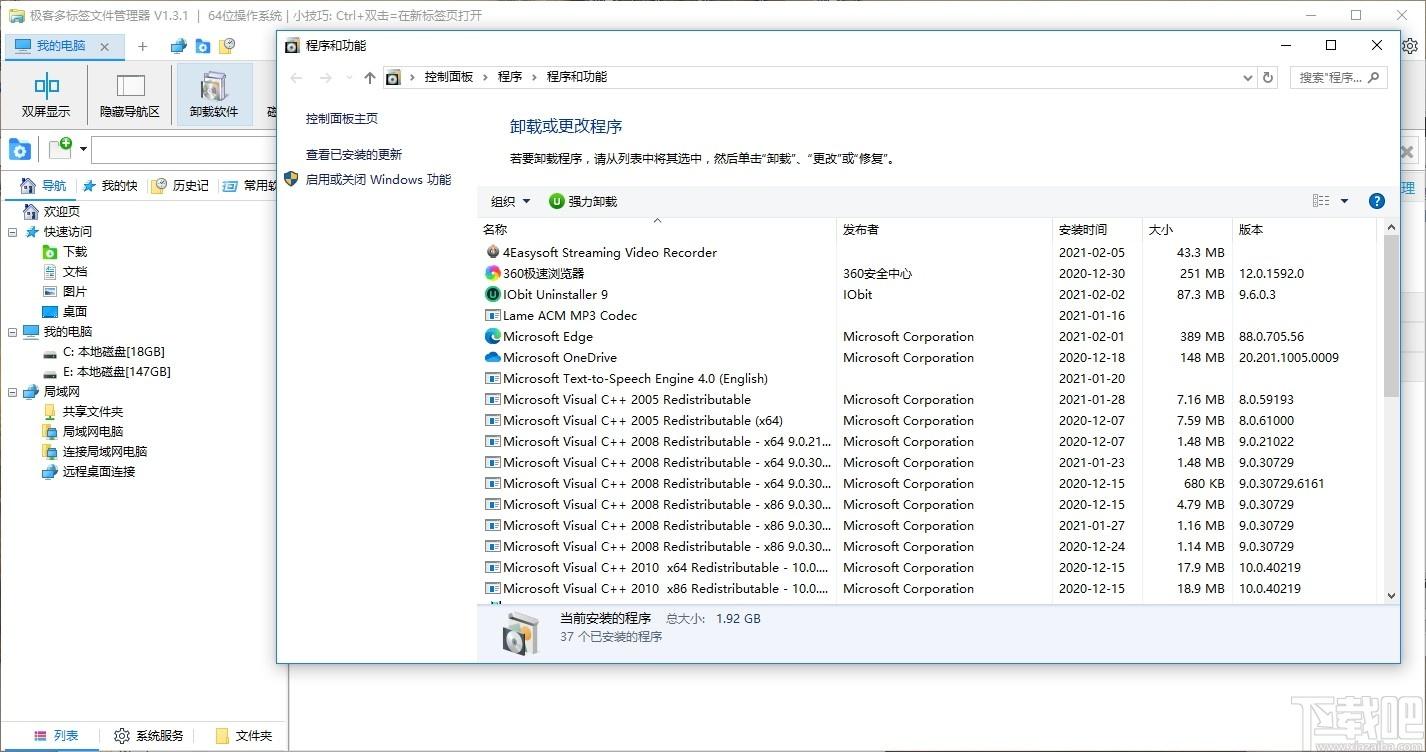Viewport: 1426px width, 752px height.
Task: Click the 搜索"程序和功能" search box
Action: [1339, 77]
